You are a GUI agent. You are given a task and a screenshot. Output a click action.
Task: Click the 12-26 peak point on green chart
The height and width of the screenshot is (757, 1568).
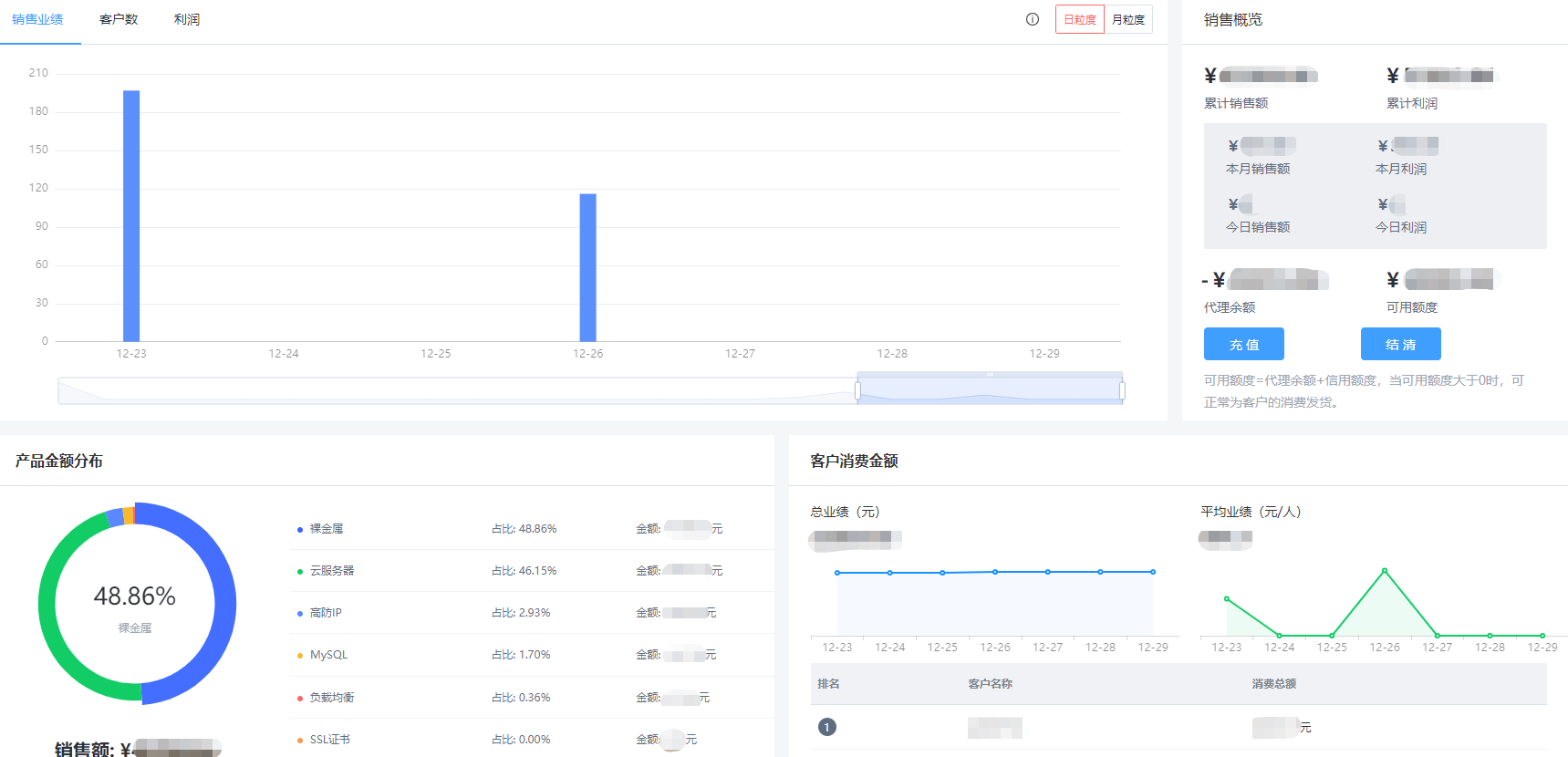point(1385,571)
